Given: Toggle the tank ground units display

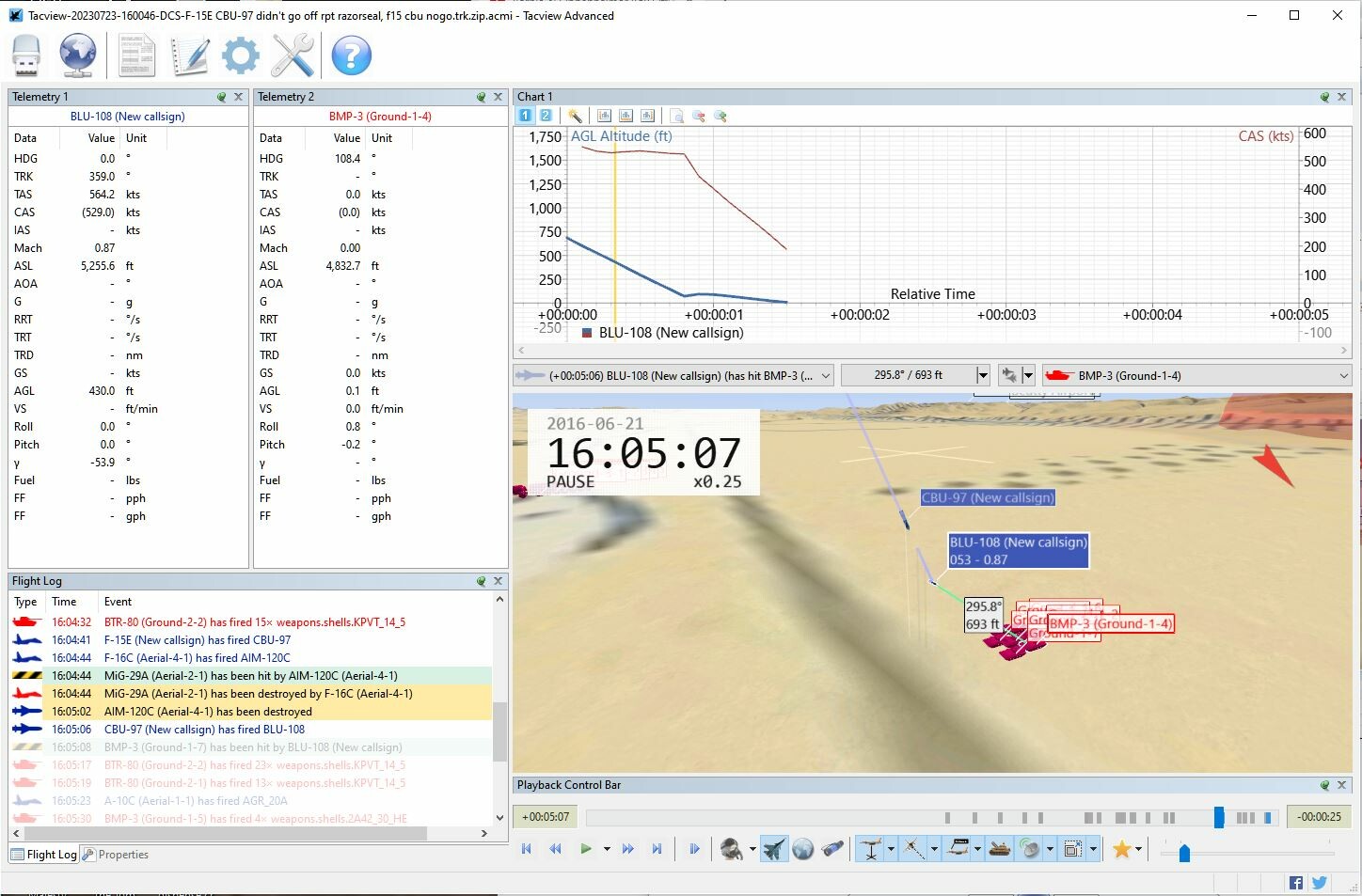Looking at the screenshot, I should click(x=1000, y=849).
